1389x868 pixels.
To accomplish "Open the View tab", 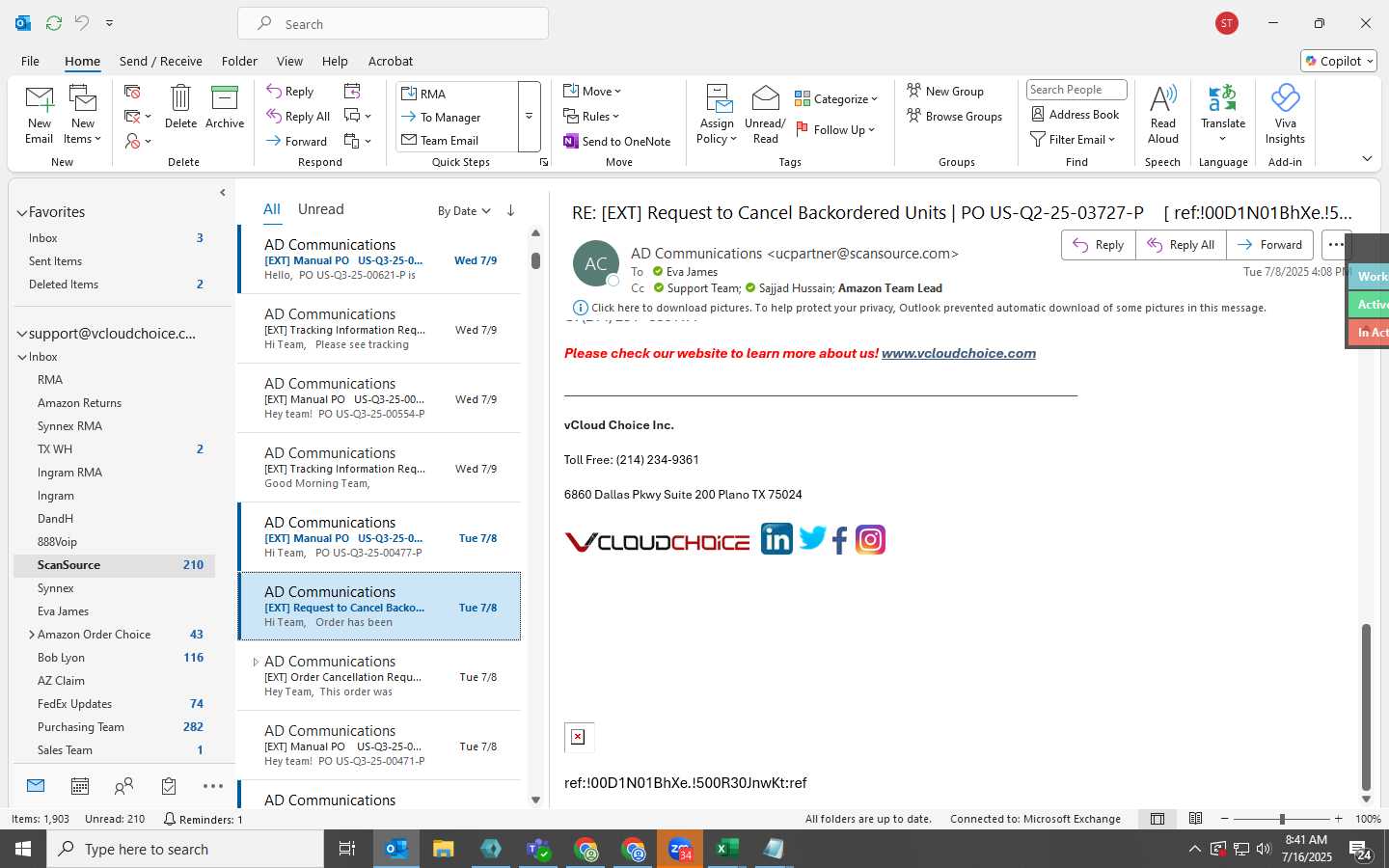I will 289,61.
